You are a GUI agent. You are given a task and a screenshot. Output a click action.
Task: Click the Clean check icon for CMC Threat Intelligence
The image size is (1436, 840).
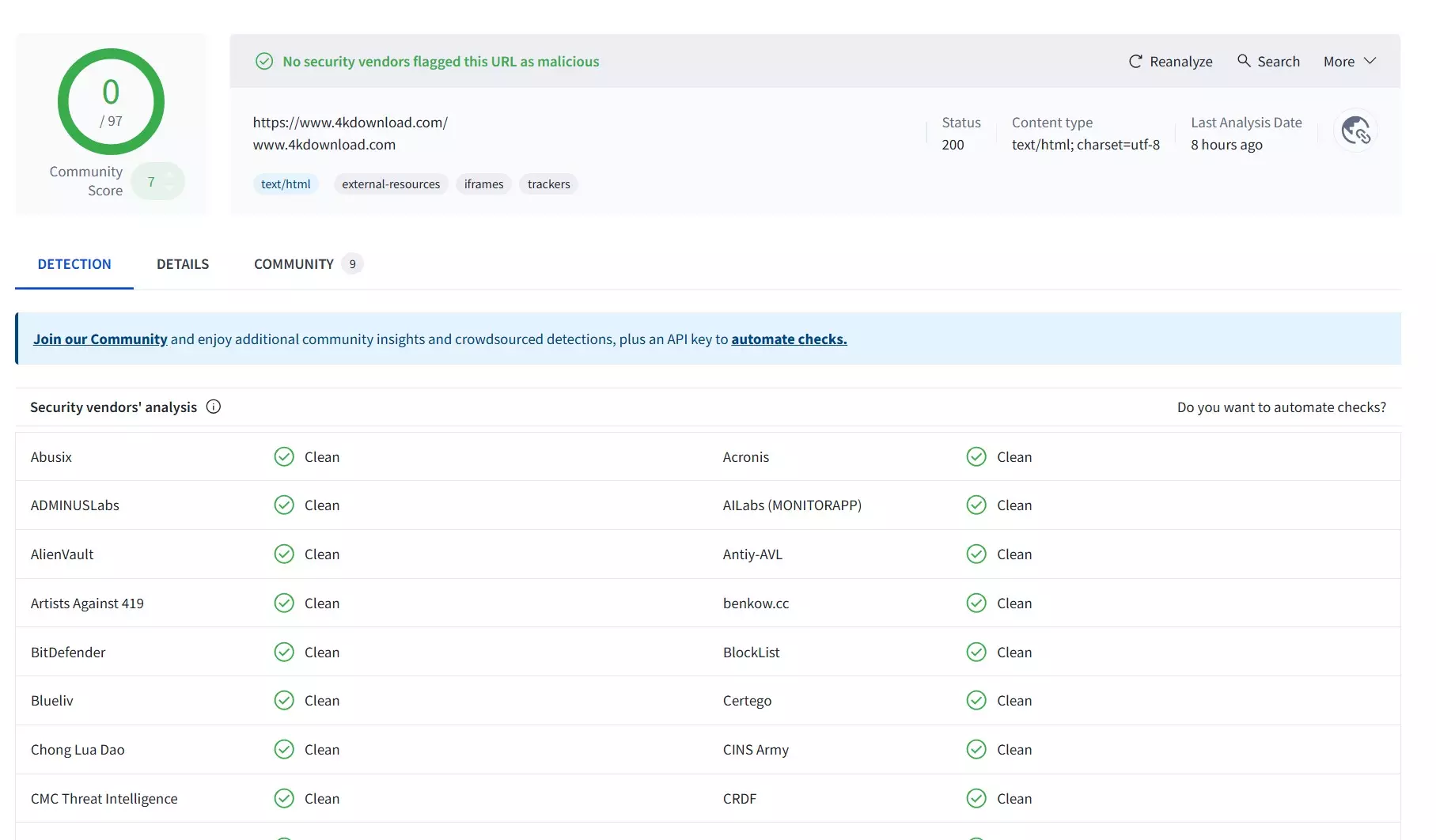coord(284,798)
